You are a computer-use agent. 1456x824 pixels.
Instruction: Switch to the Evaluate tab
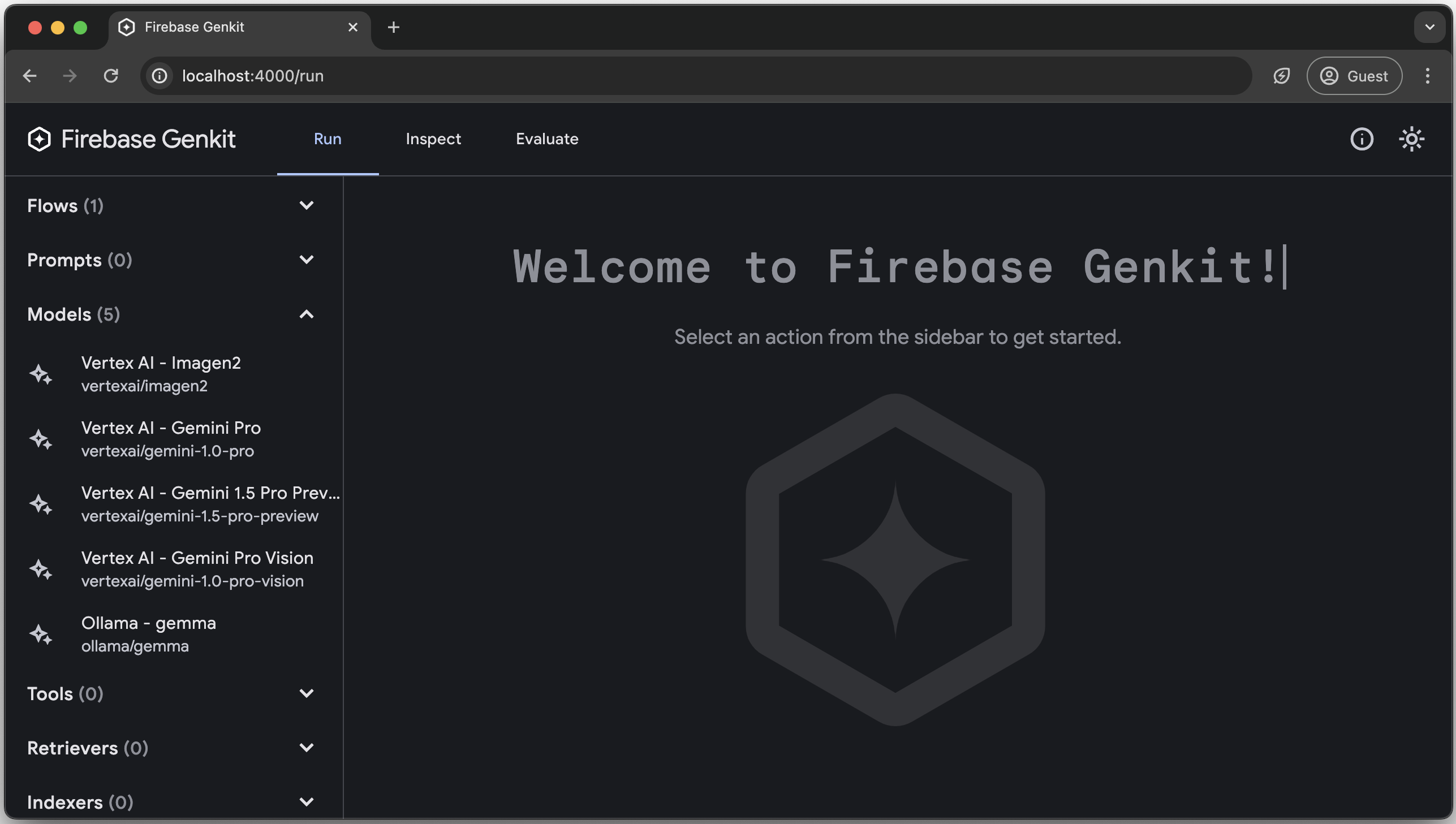point(546,139)
